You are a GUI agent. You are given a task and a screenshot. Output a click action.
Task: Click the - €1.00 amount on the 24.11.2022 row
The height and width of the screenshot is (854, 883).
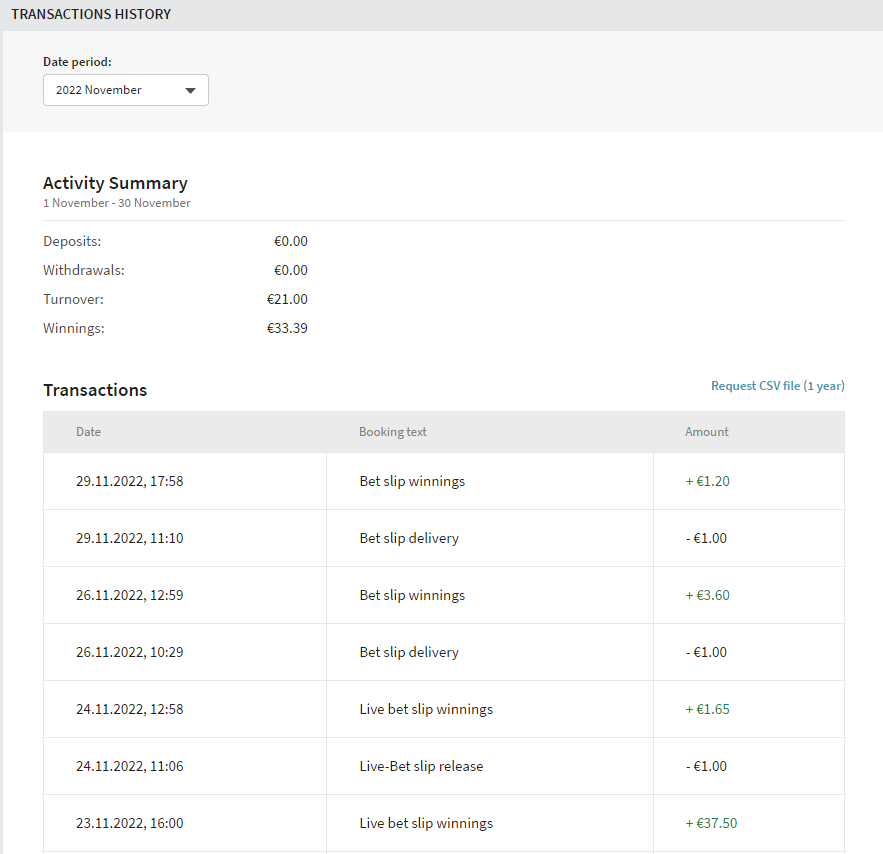(706, 766)
